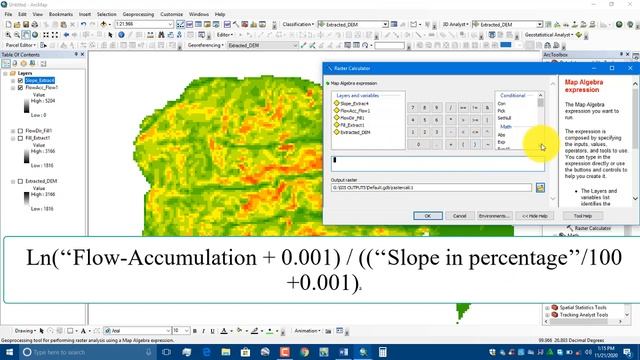The image size is (640, 360).
Task: Open the Bookmarks menu
Action: [x=61, y=14]
